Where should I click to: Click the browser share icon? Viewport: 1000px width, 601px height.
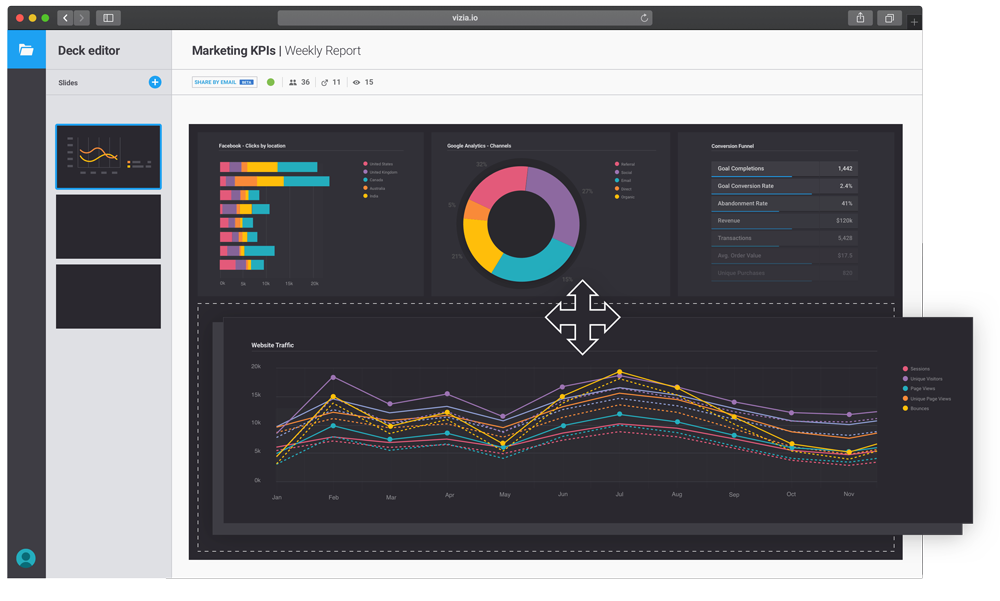(860, 18)
